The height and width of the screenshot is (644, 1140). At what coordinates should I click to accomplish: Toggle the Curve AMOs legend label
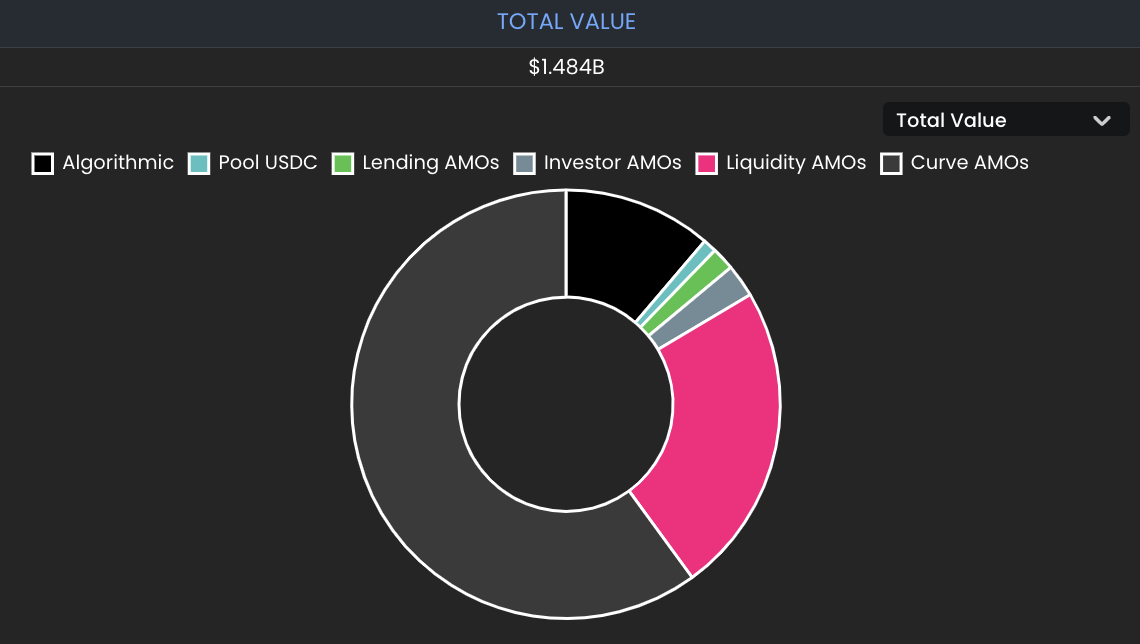pyautogui.click(x=969, y=163)
